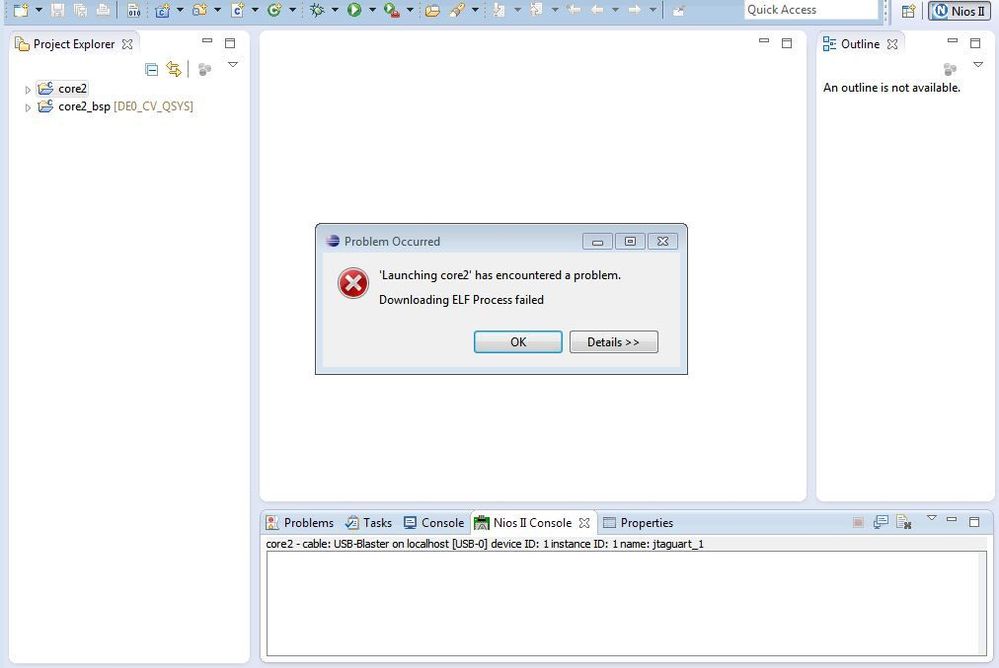Switch to the Properties tab
Screen dimensions: 999x668
(638, 523)
